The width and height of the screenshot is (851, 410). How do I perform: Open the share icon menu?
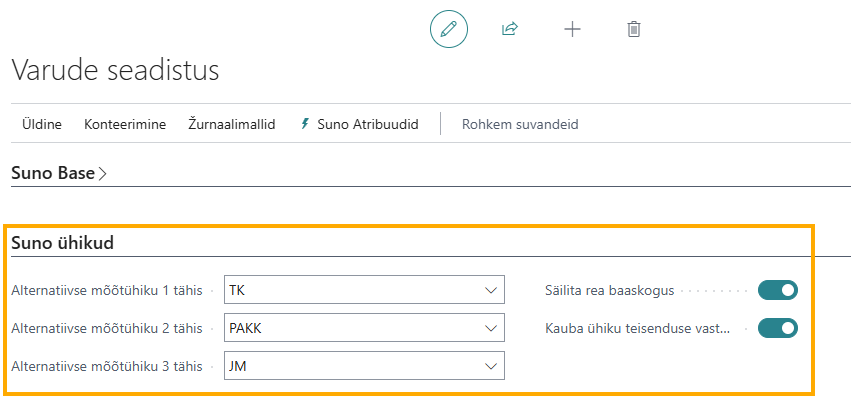pyautogui.click(x=510, y=29)
